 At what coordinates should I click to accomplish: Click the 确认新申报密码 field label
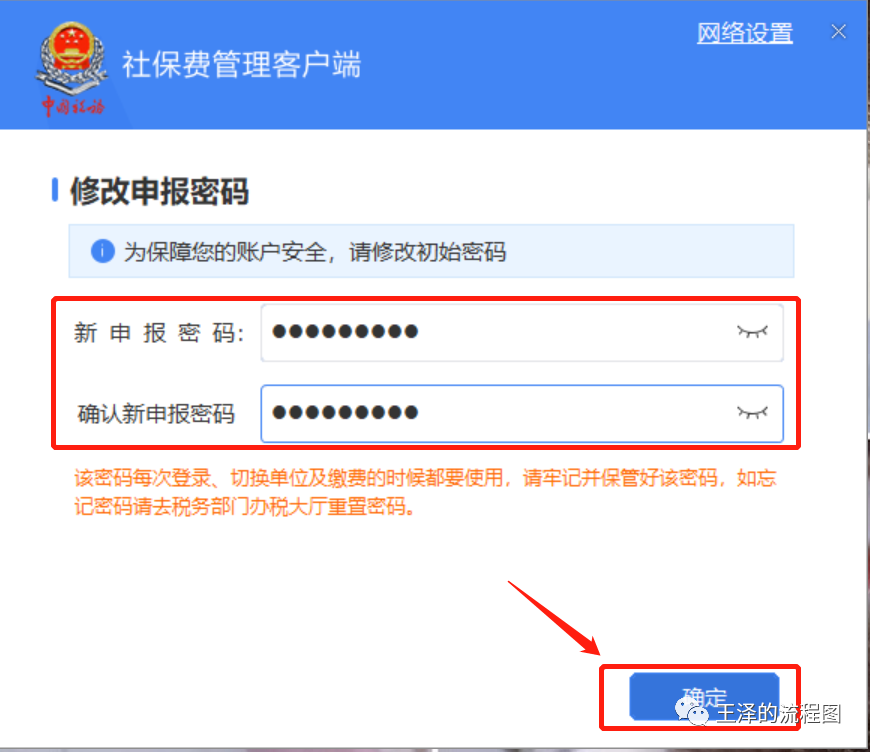(156, 414)
